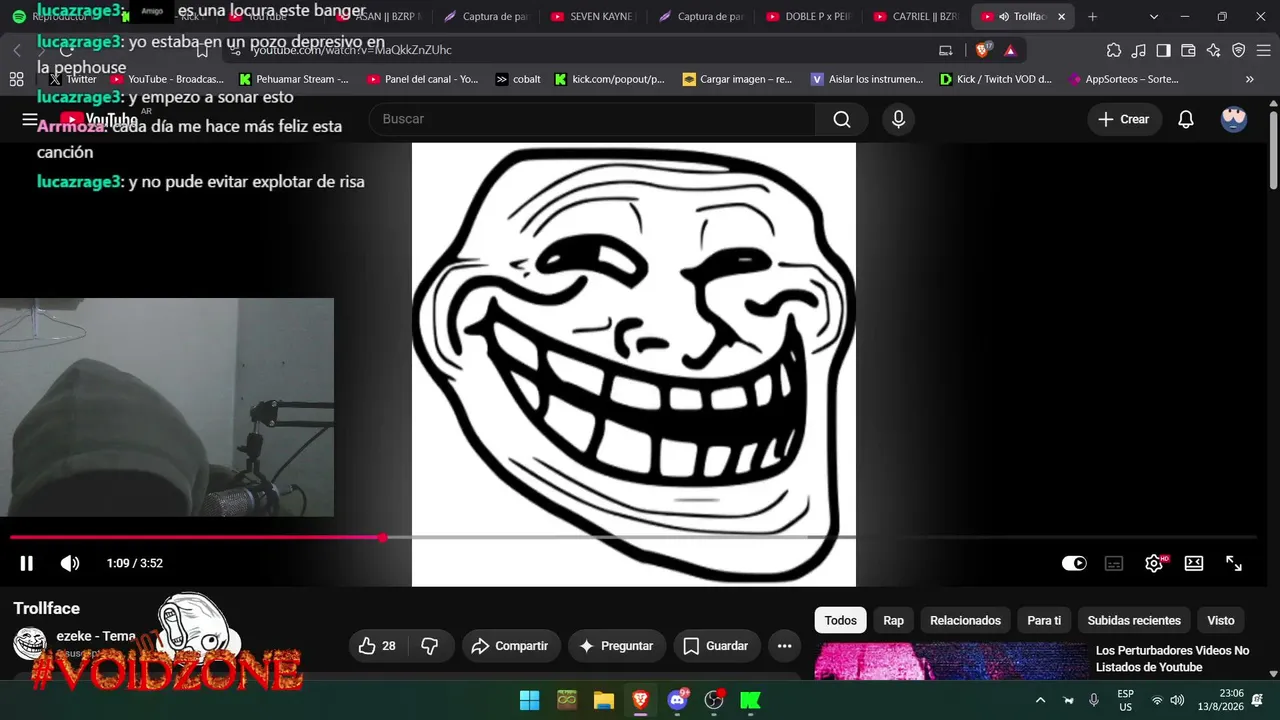Open Brave VPN shield icon
The height and width of the screenshot is (720, 1280).
(1239, 50)
